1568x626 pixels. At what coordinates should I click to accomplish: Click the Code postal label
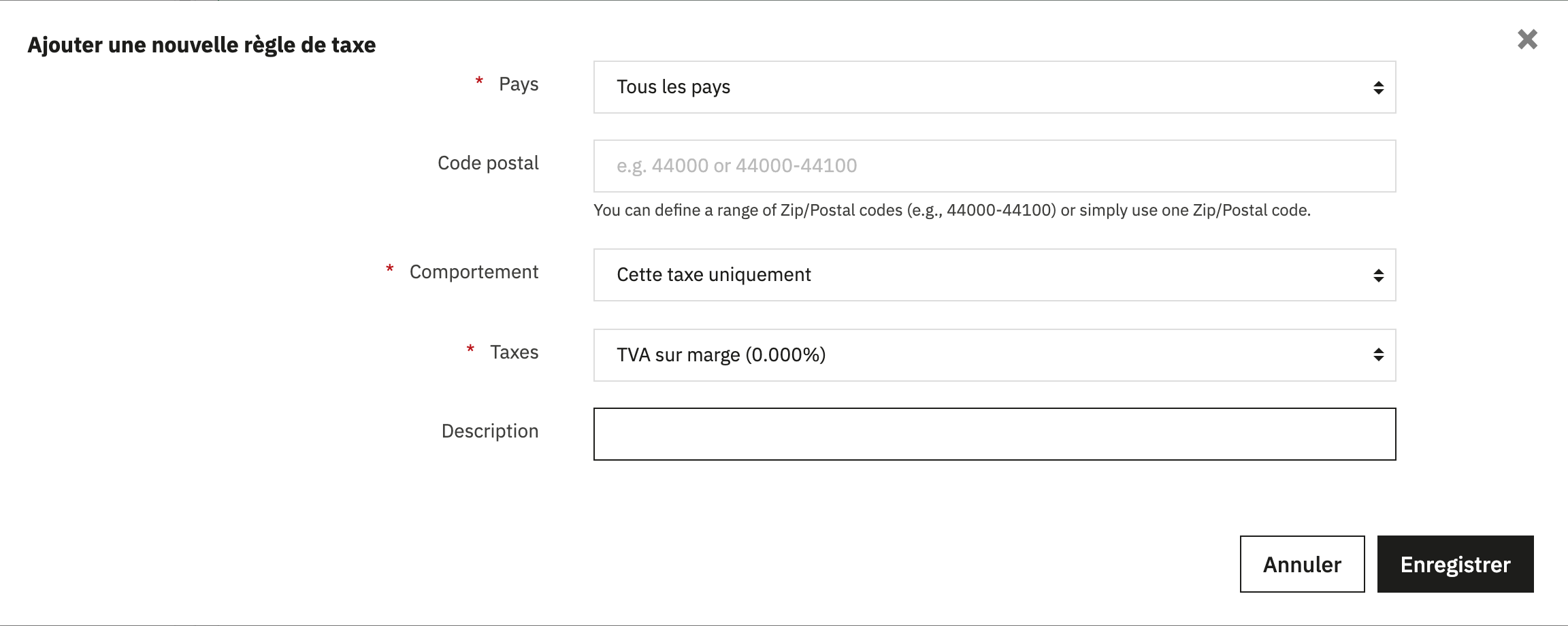(x=488, y=163)
